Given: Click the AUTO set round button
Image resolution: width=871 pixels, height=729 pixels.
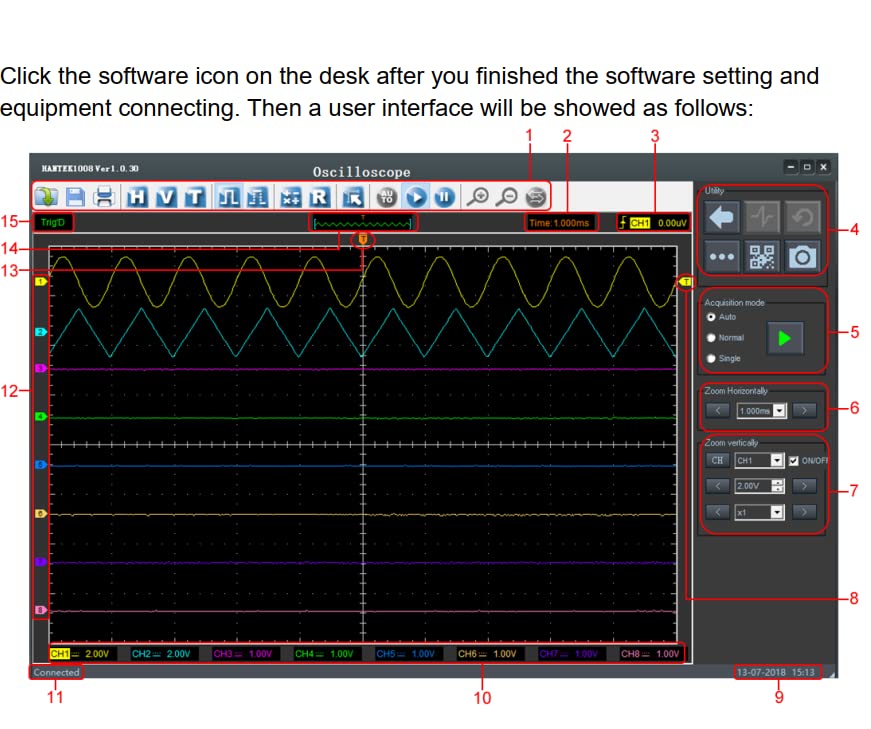Looking at the screenshot, I should (x=388, y=196).
